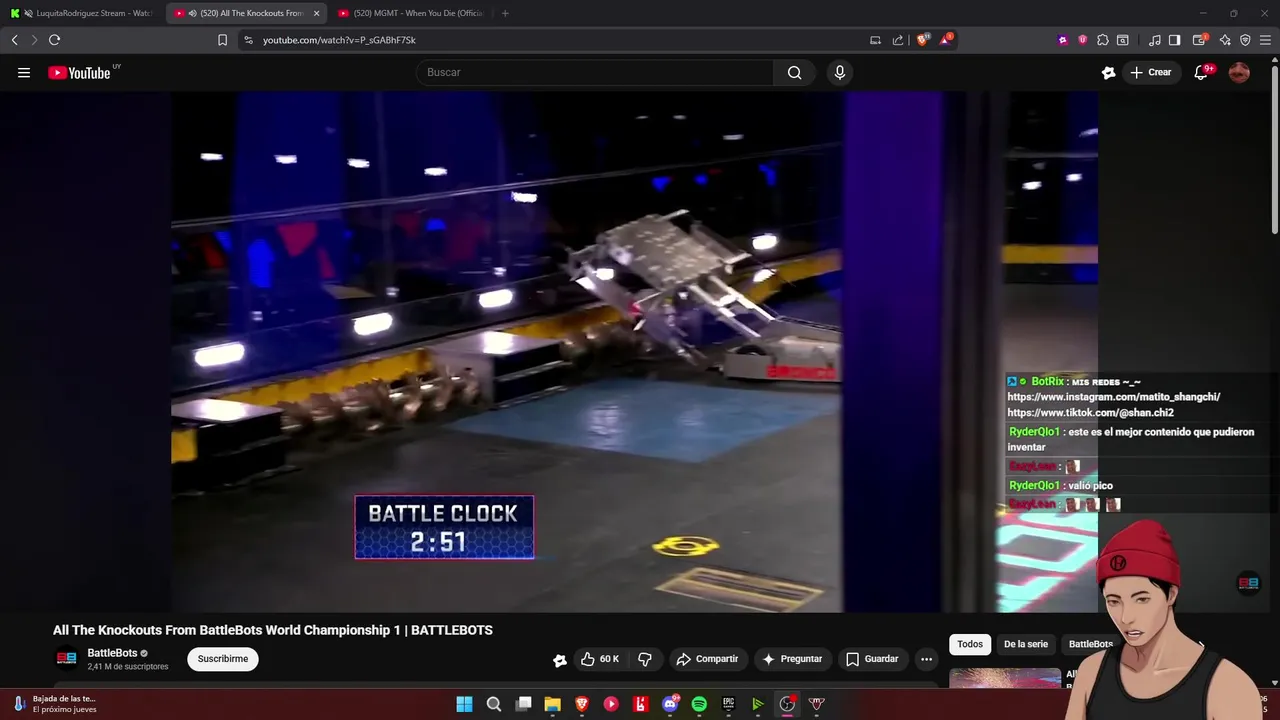Save the video with Guardar
Viewport: 1280px width, 720px height.
872,659
